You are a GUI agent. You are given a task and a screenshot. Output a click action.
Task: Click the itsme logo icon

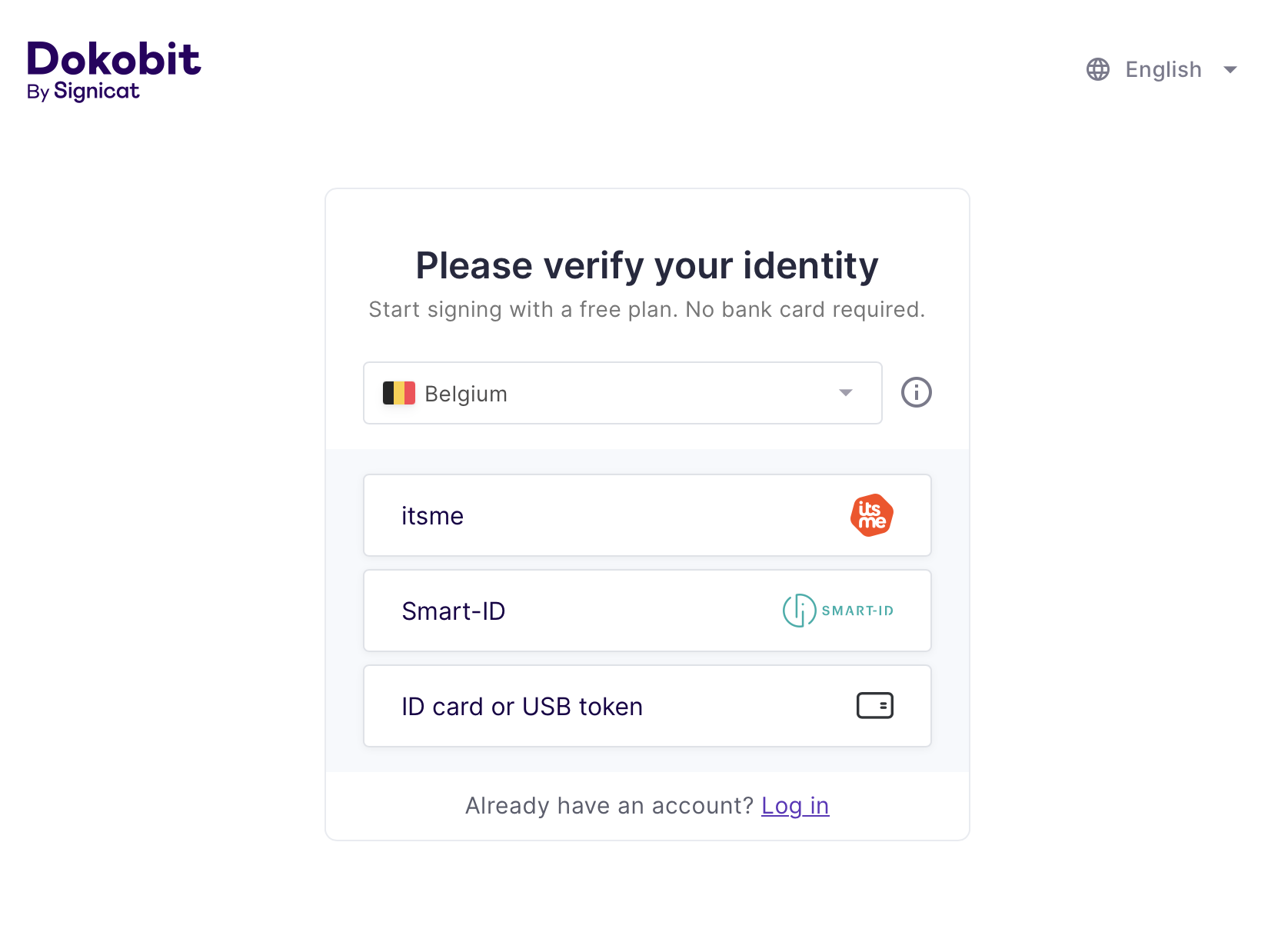click(x=871, y=515)
